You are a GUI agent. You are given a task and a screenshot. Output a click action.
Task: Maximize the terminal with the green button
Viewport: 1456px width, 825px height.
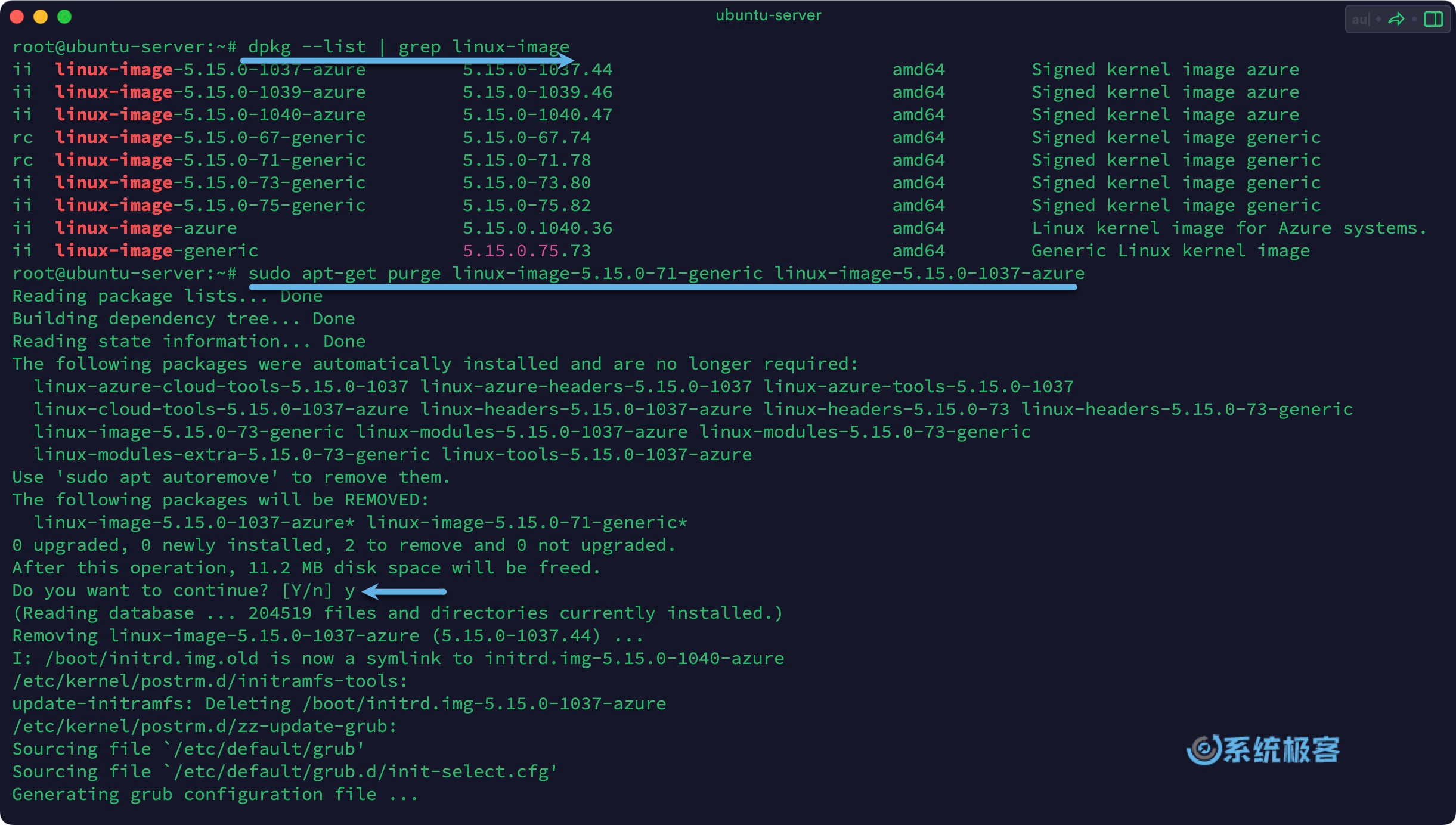tap(64, 17)
